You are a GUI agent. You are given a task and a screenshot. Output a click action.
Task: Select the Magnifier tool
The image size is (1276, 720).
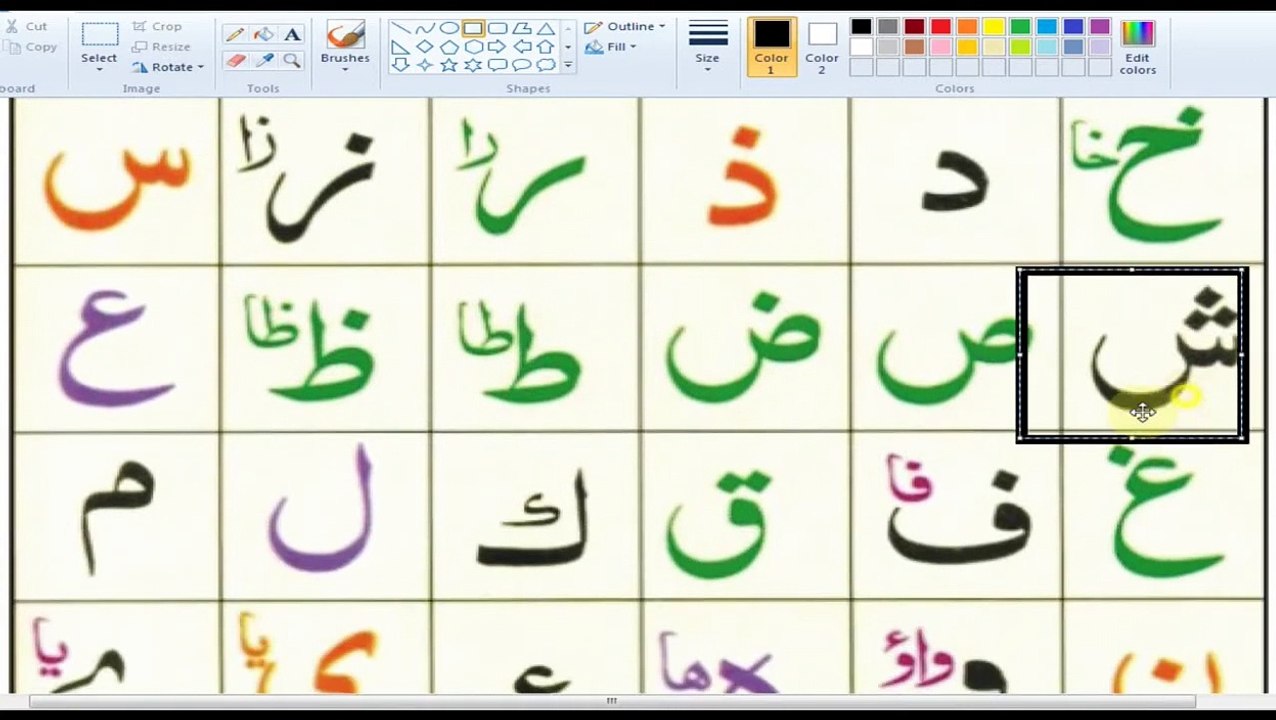[x=292, y=61]
